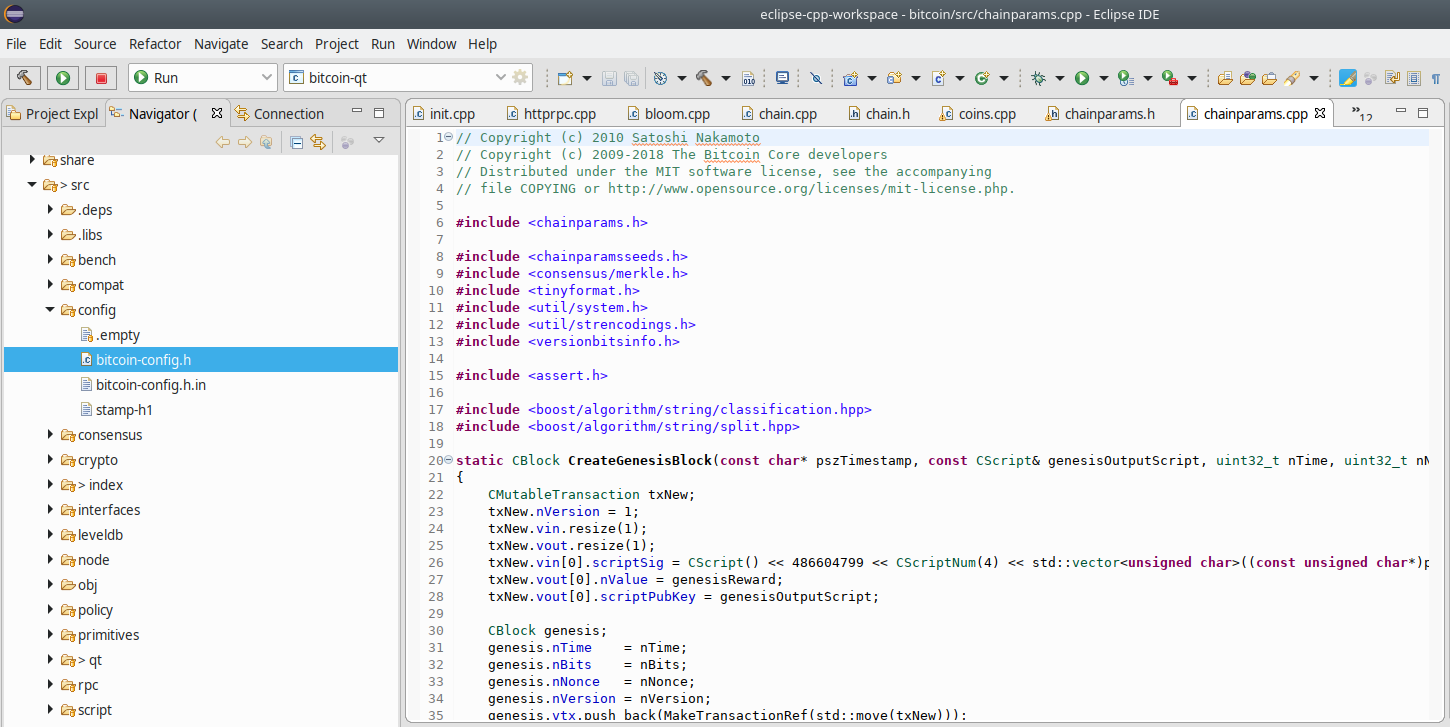This screenshot has height=727, width=1450.
Task: Click the green Run launch button
Action: pos(62,77)
